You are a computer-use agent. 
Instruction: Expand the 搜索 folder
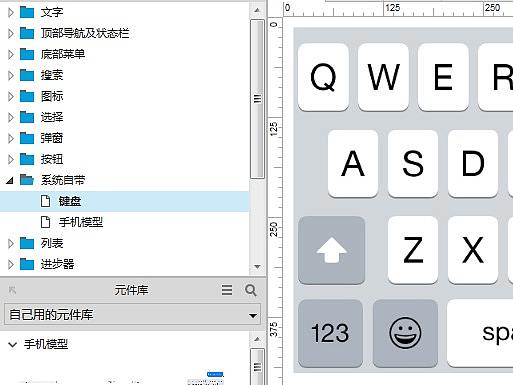click(11, 75)
